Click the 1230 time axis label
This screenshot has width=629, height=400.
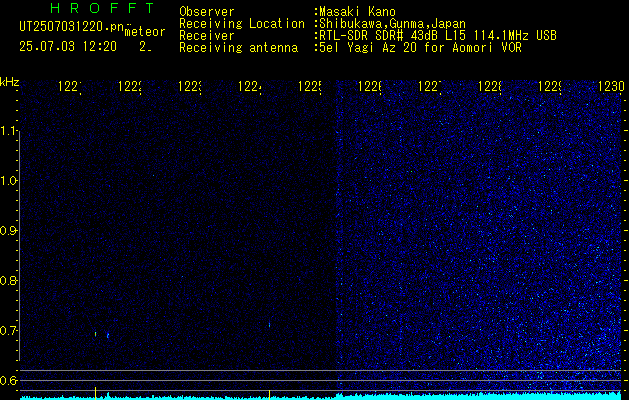pyautogui.click(x=611, y=86)
